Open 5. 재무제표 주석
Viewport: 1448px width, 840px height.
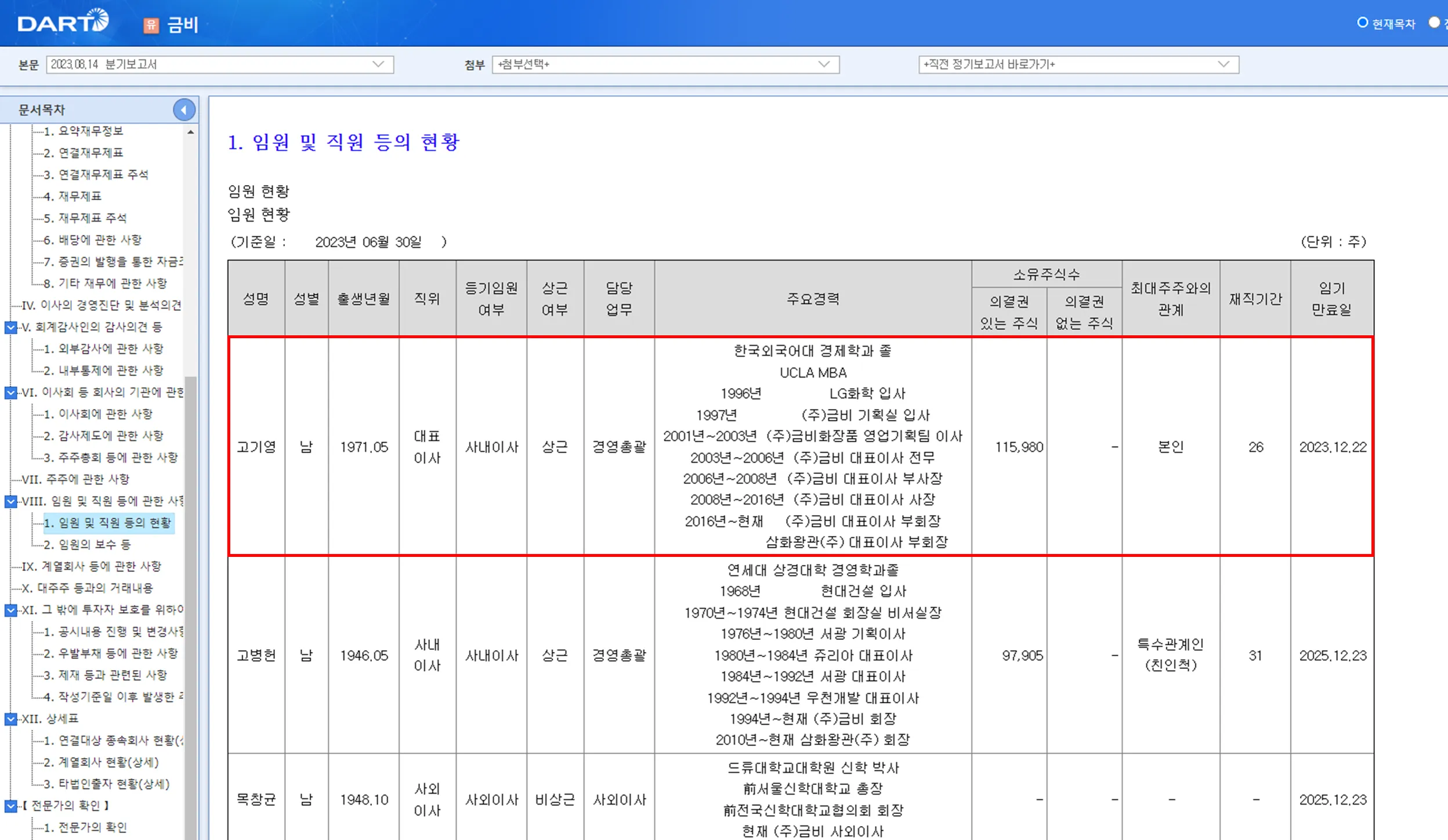[x=85, y=218]
